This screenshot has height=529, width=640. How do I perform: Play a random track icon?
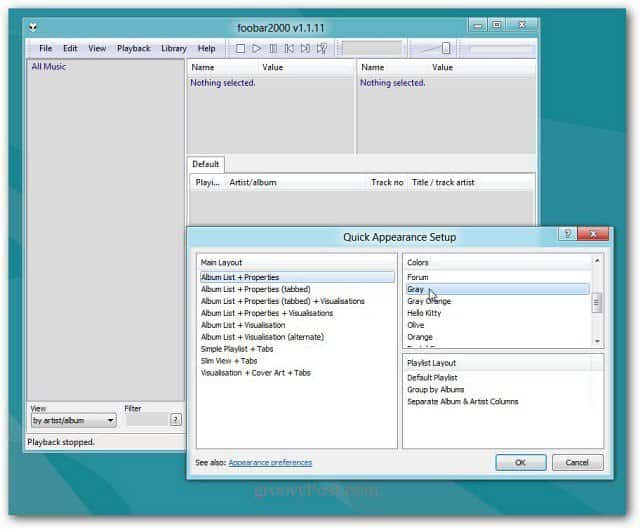click(322, 49)
